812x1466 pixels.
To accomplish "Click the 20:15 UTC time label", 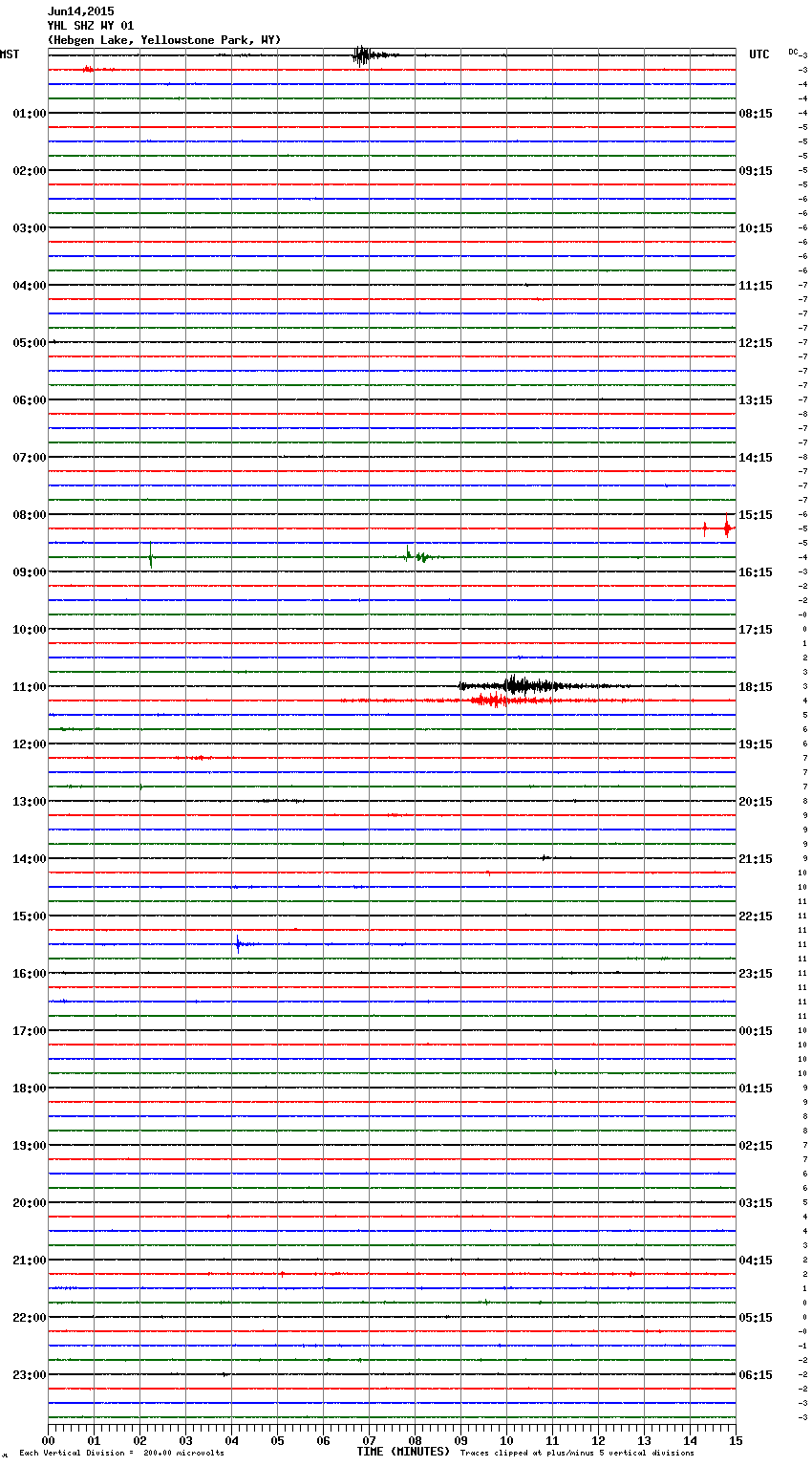I will 756,802.
